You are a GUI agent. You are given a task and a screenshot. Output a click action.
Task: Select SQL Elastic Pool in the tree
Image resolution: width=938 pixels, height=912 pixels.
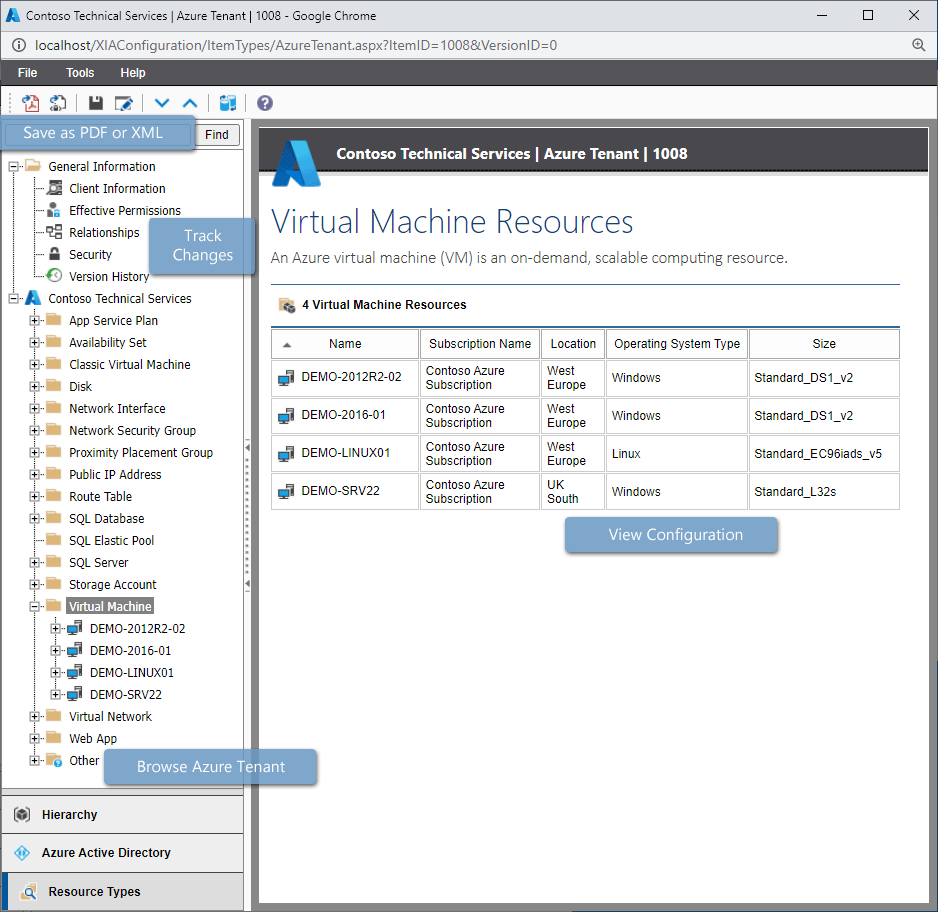click(111, 541)
